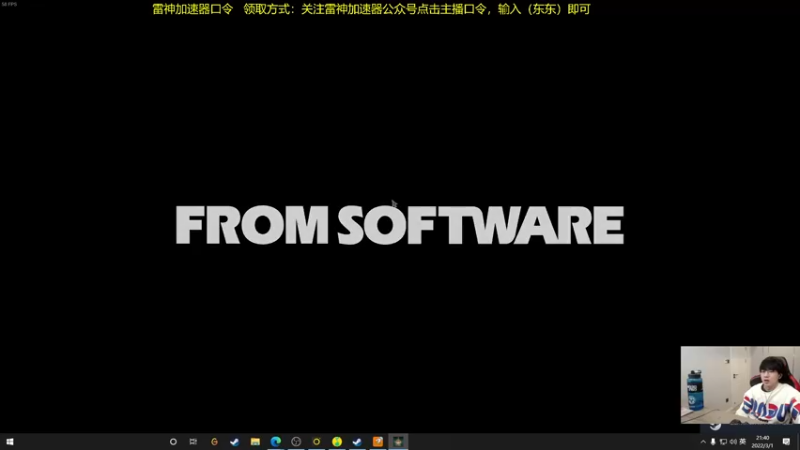Open network status tray icon
Viewport: 800px width, 450px height.
point(723,442)
